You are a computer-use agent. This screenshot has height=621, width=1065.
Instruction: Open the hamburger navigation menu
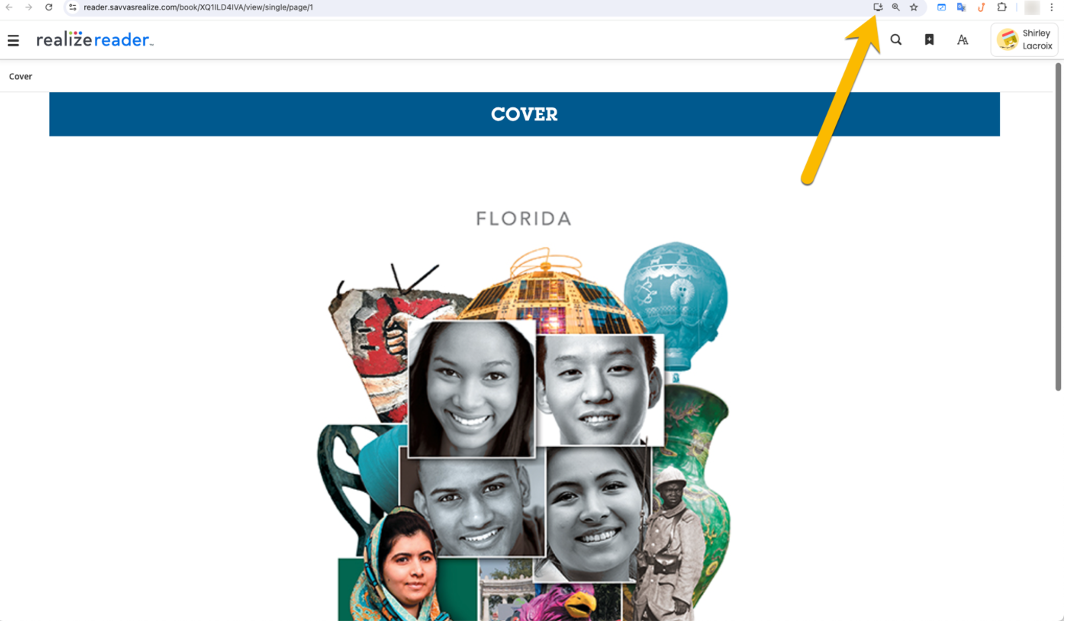(13, 40)
